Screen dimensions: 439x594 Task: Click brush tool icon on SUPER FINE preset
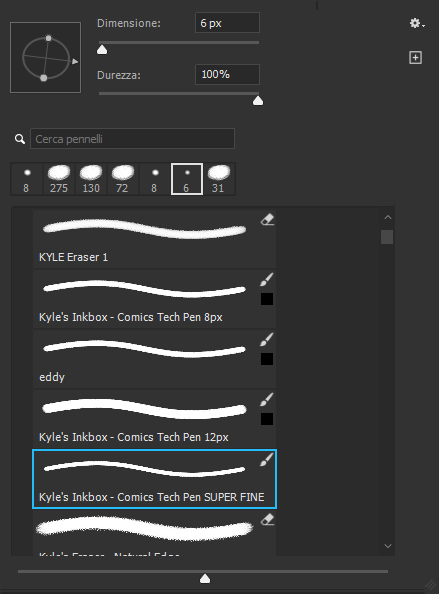click(267, 459)
